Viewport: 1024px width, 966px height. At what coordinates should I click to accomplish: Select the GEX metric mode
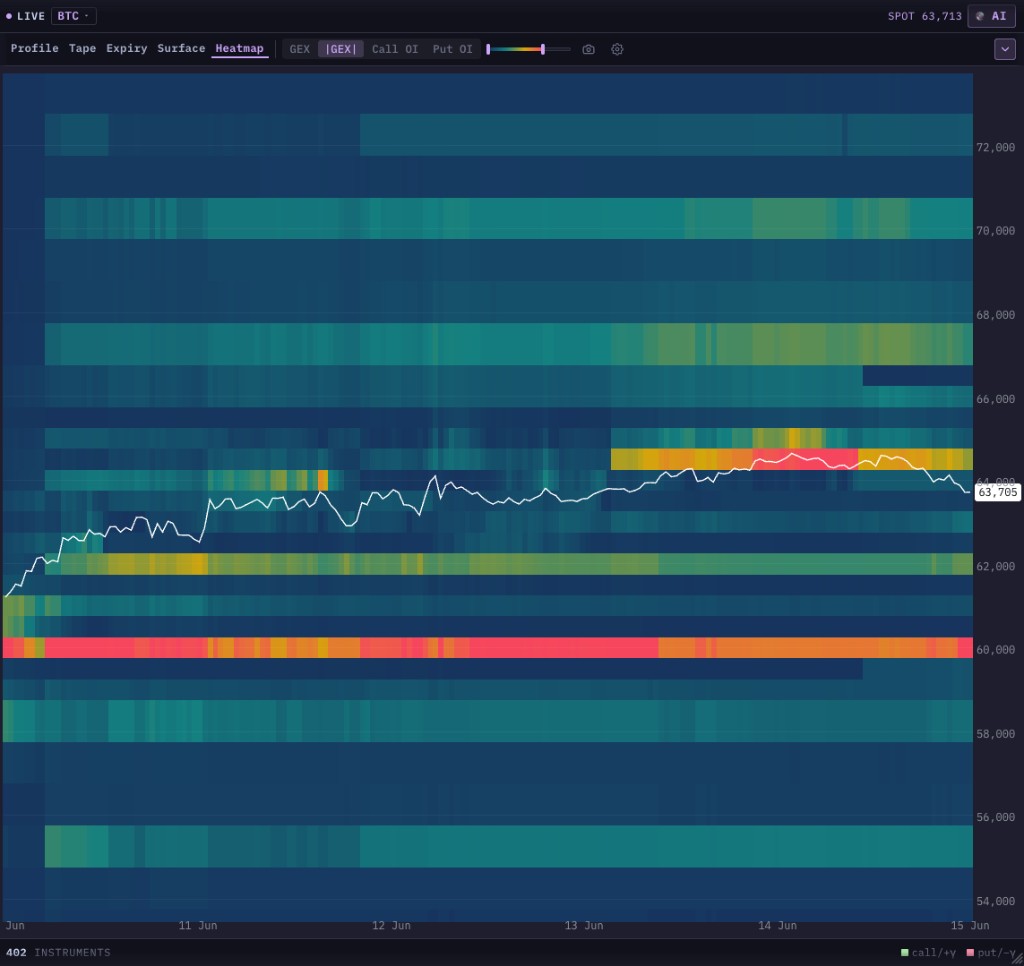point(300,49)
